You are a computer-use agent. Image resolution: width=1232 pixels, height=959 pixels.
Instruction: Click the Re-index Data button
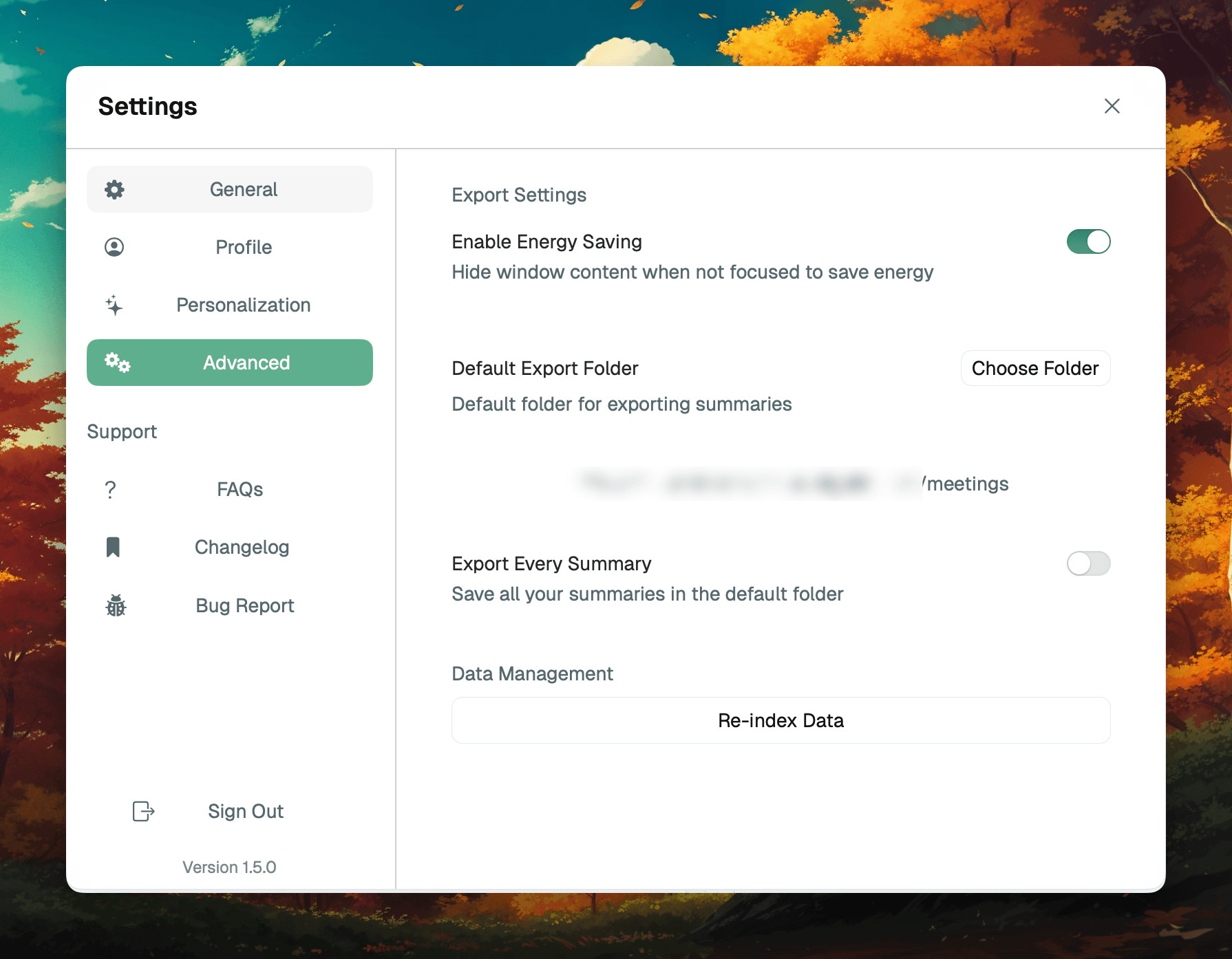pos(780,720)
